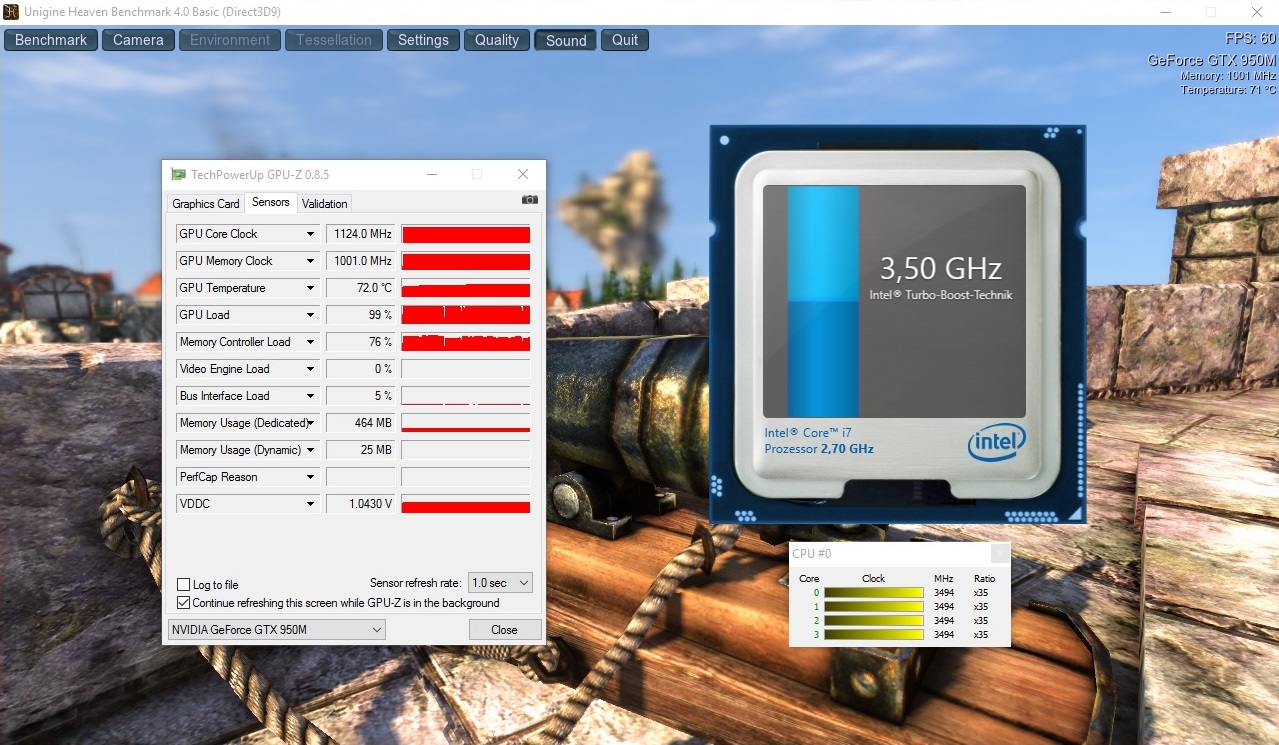This screenshot has height=745, width=1279.
Task: Click the Ratio column header in CPU #0
Action: (x=984, y=579)
